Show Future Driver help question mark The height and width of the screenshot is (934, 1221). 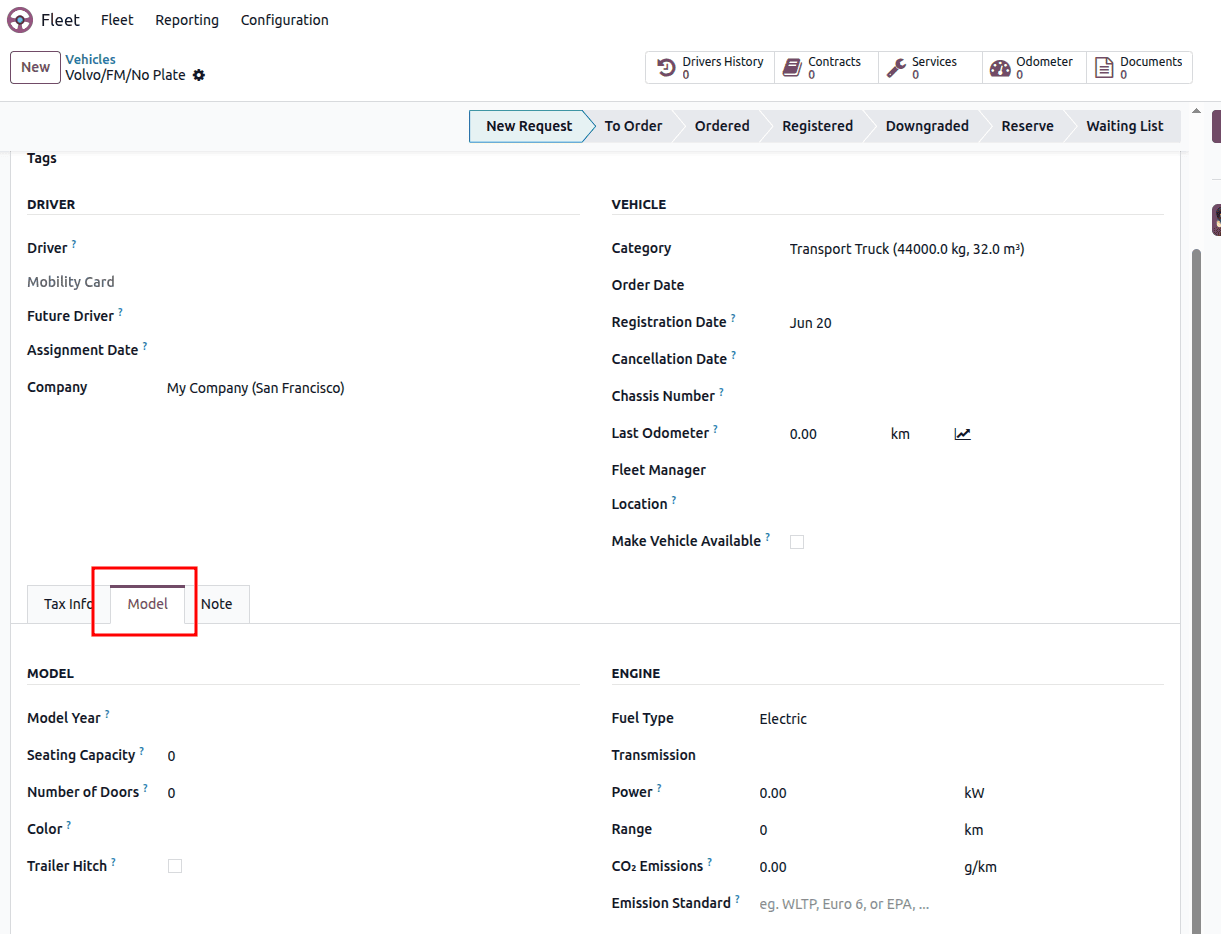[121, 312]
